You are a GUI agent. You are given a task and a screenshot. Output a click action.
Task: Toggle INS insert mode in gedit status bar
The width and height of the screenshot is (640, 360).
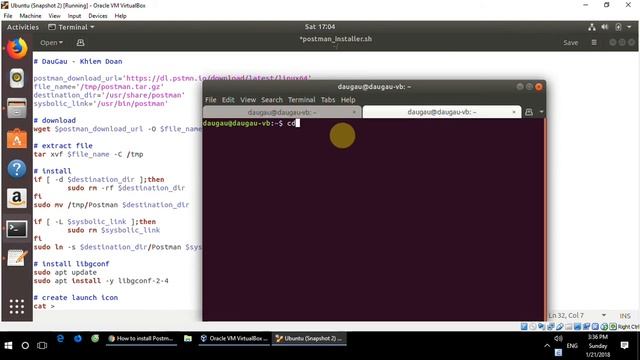tap(625, 316)
